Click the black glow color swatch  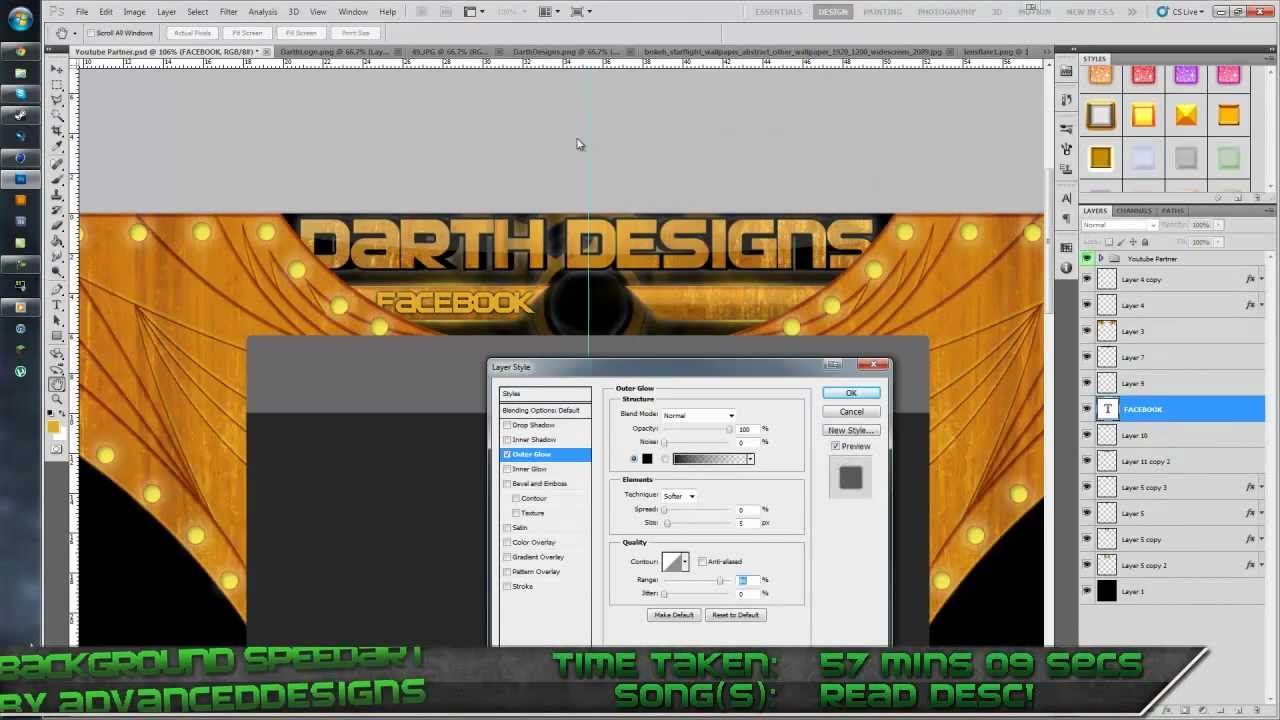(647, 459)
